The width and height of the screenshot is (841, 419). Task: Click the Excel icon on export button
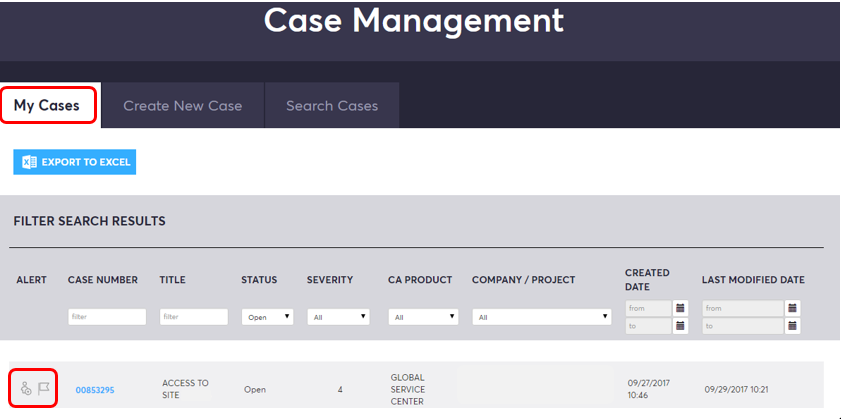pos(29,162)
